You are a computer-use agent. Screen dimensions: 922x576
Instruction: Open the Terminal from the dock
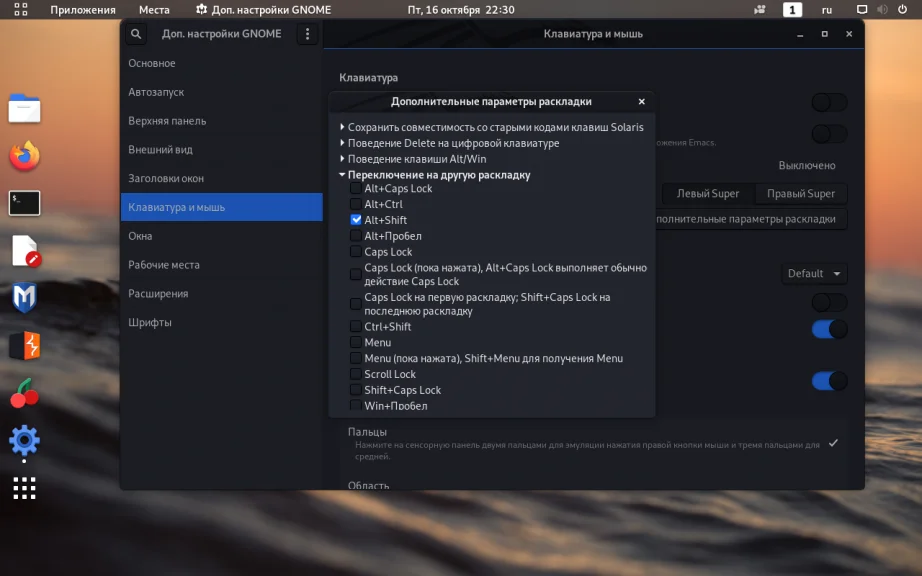point(24,203)
